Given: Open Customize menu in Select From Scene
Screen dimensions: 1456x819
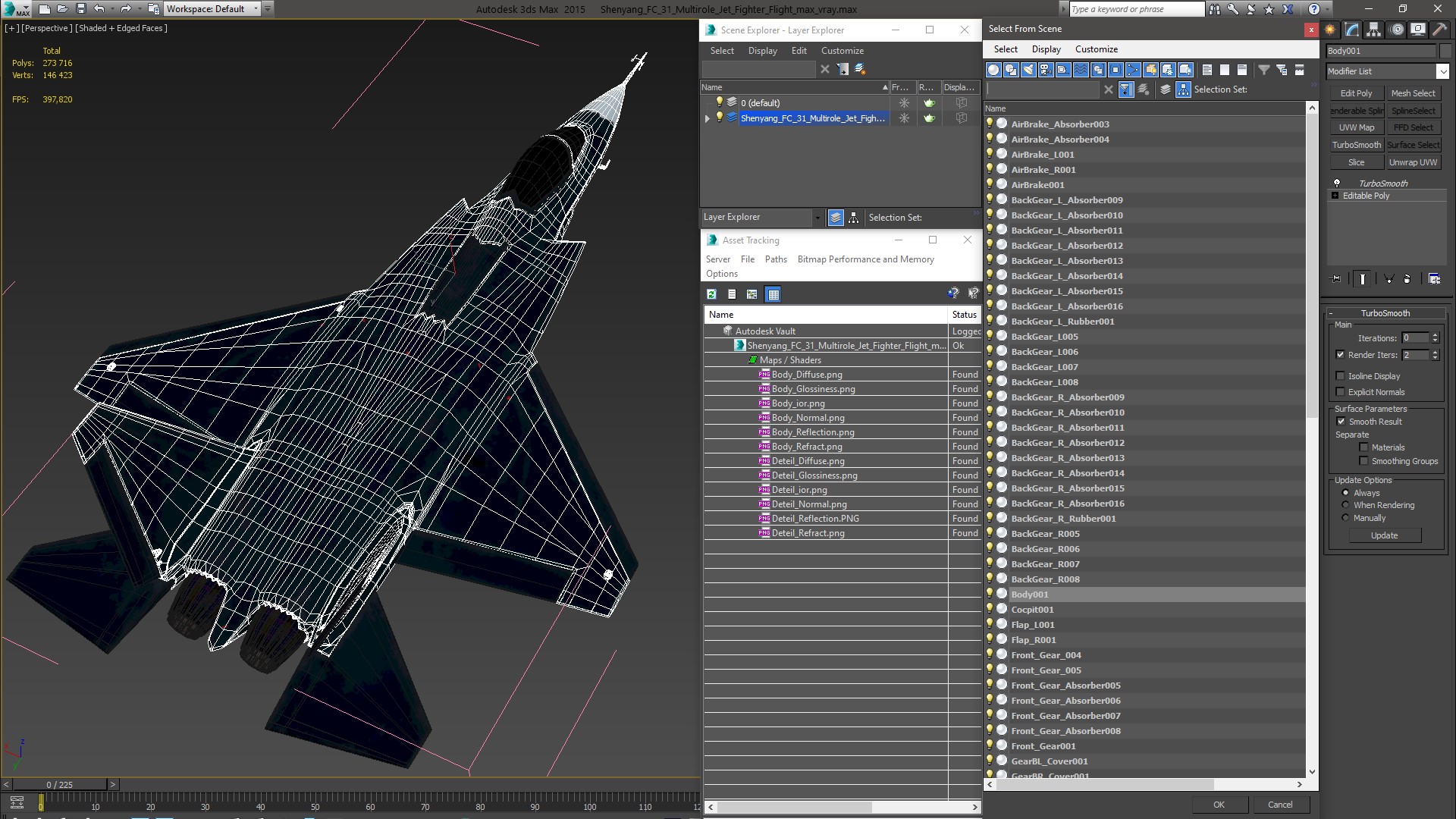Looking at the screenshot, I should tap(1096, 49).
